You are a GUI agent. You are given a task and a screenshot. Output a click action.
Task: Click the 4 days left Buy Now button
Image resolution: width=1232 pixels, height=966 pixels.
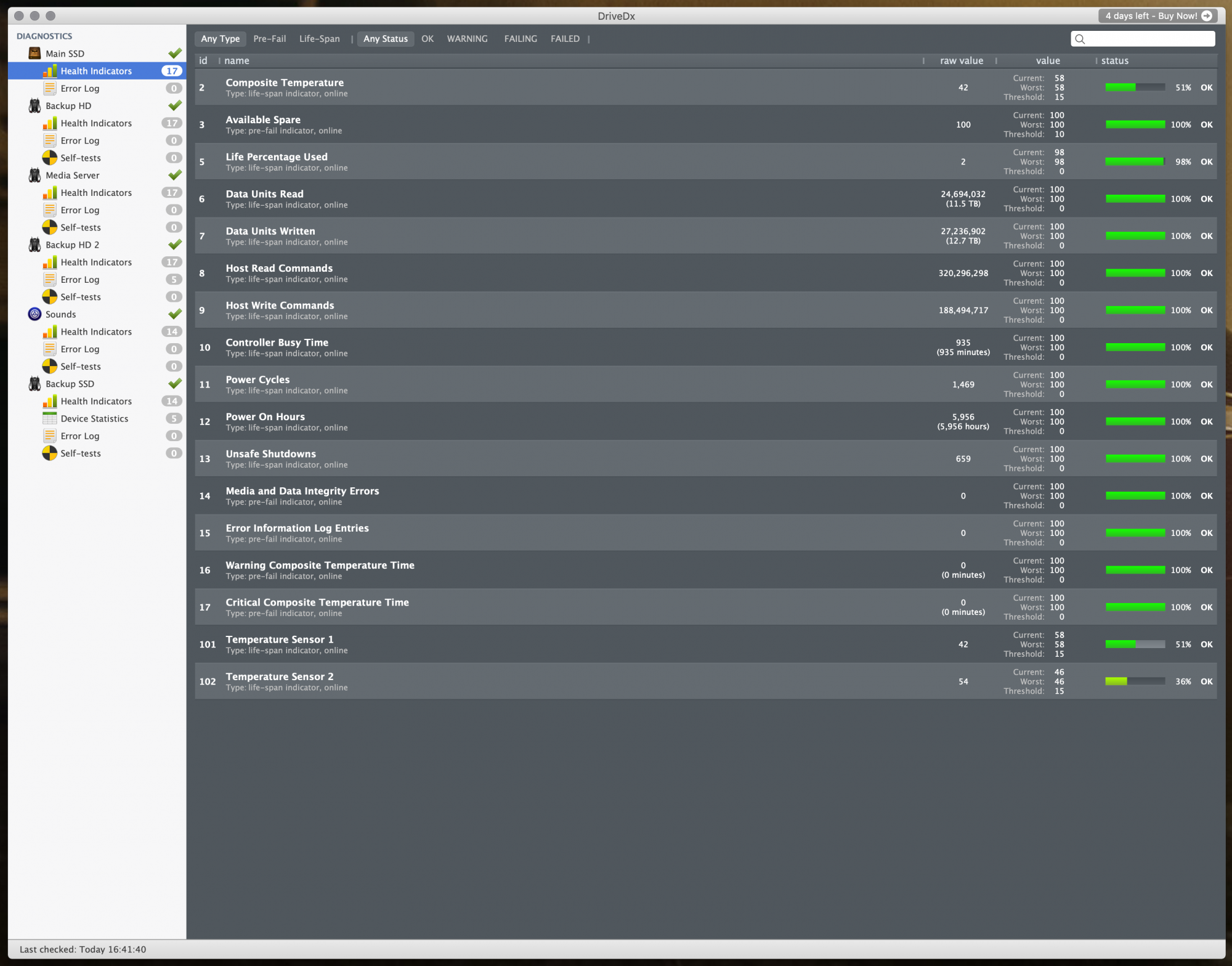coord(1158,16)
